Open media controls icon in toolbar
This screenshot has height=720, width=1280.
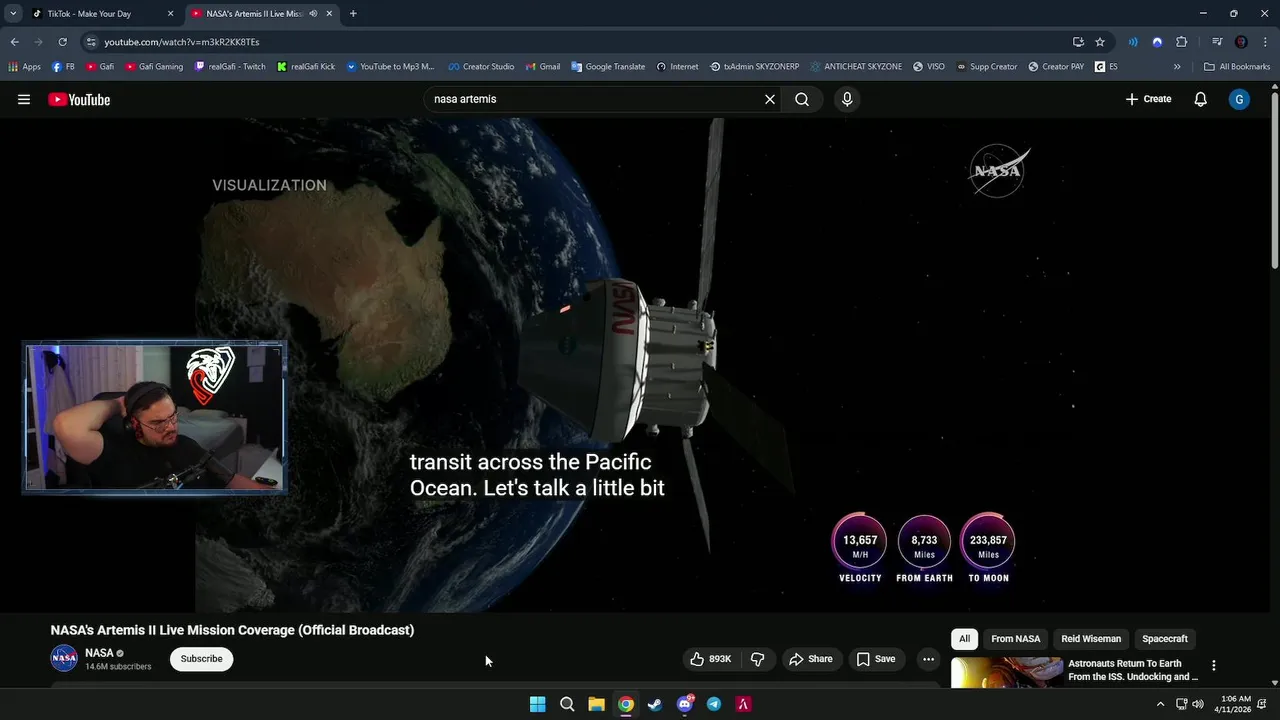pyautogui.click(x=1217, y=42)
